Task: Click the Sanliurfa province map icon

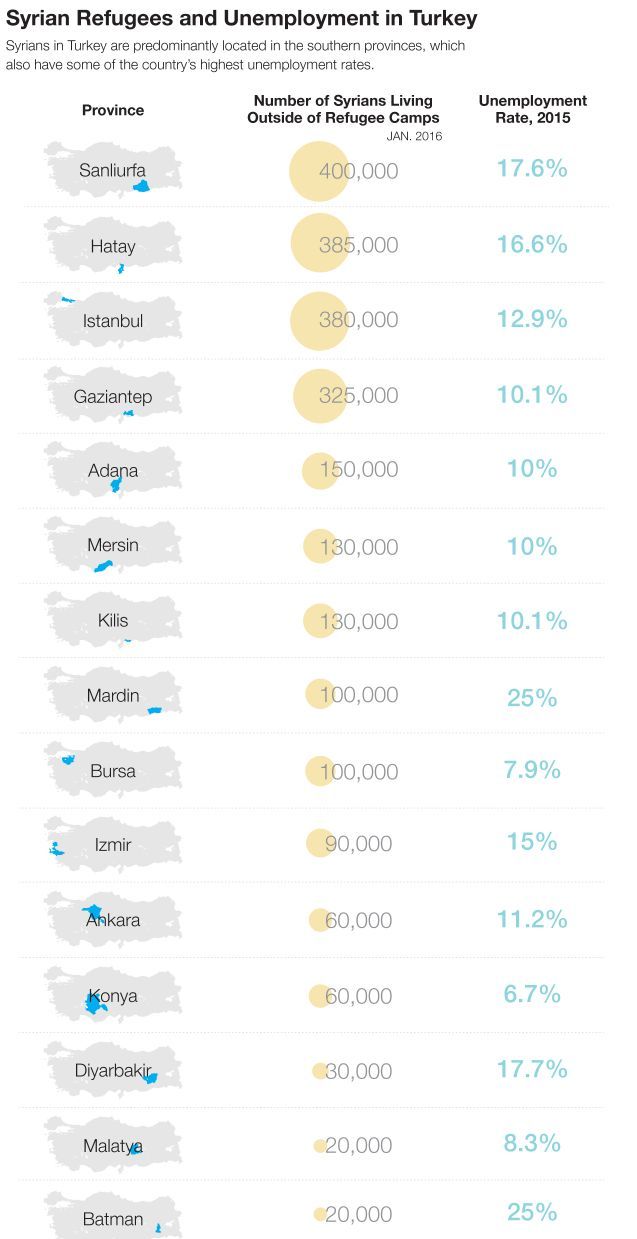Action: (x=113, y=169)
